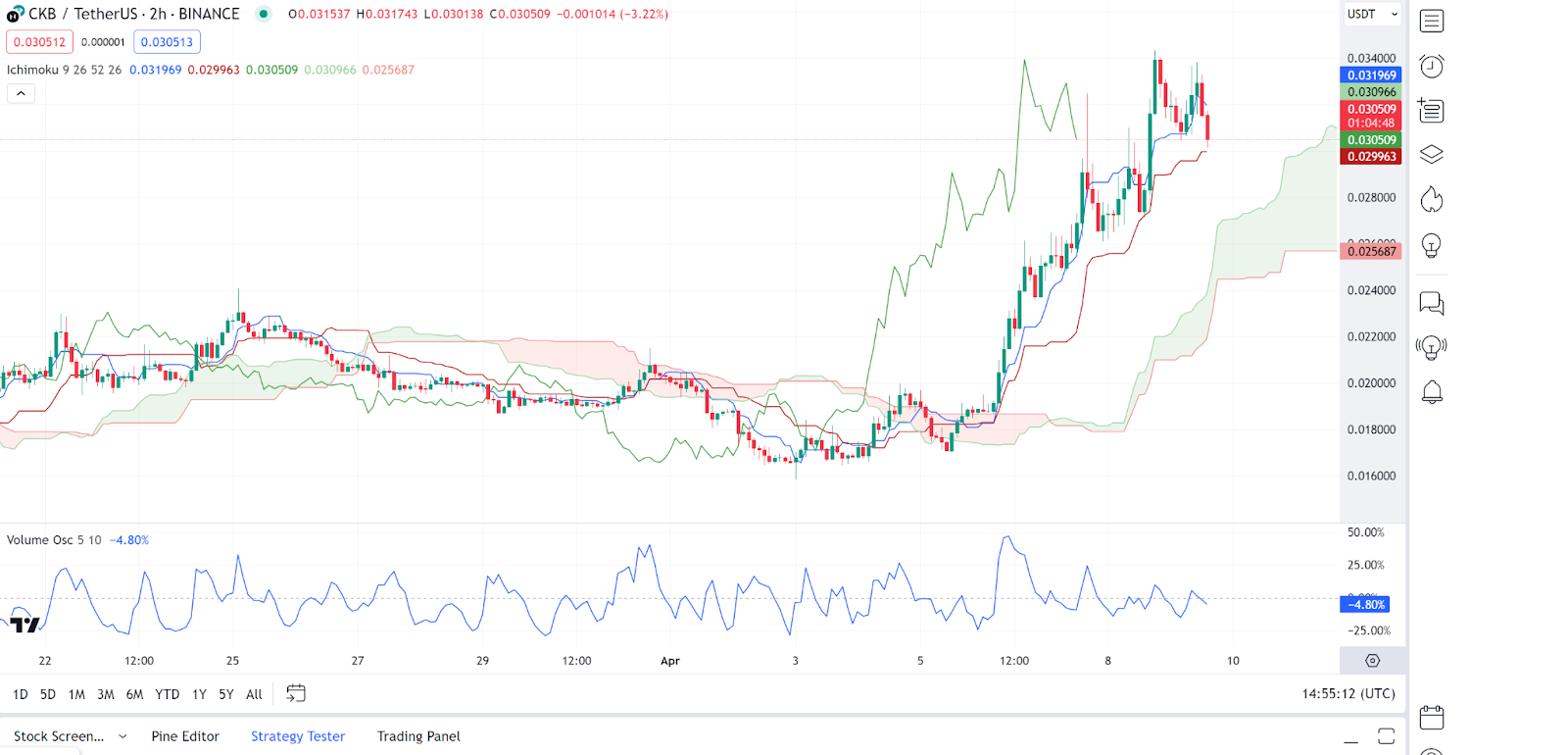The width and height of the screenshot is (1568, 755).
Task: Click the CKB symbol logo icon
Action: [15, 14]
